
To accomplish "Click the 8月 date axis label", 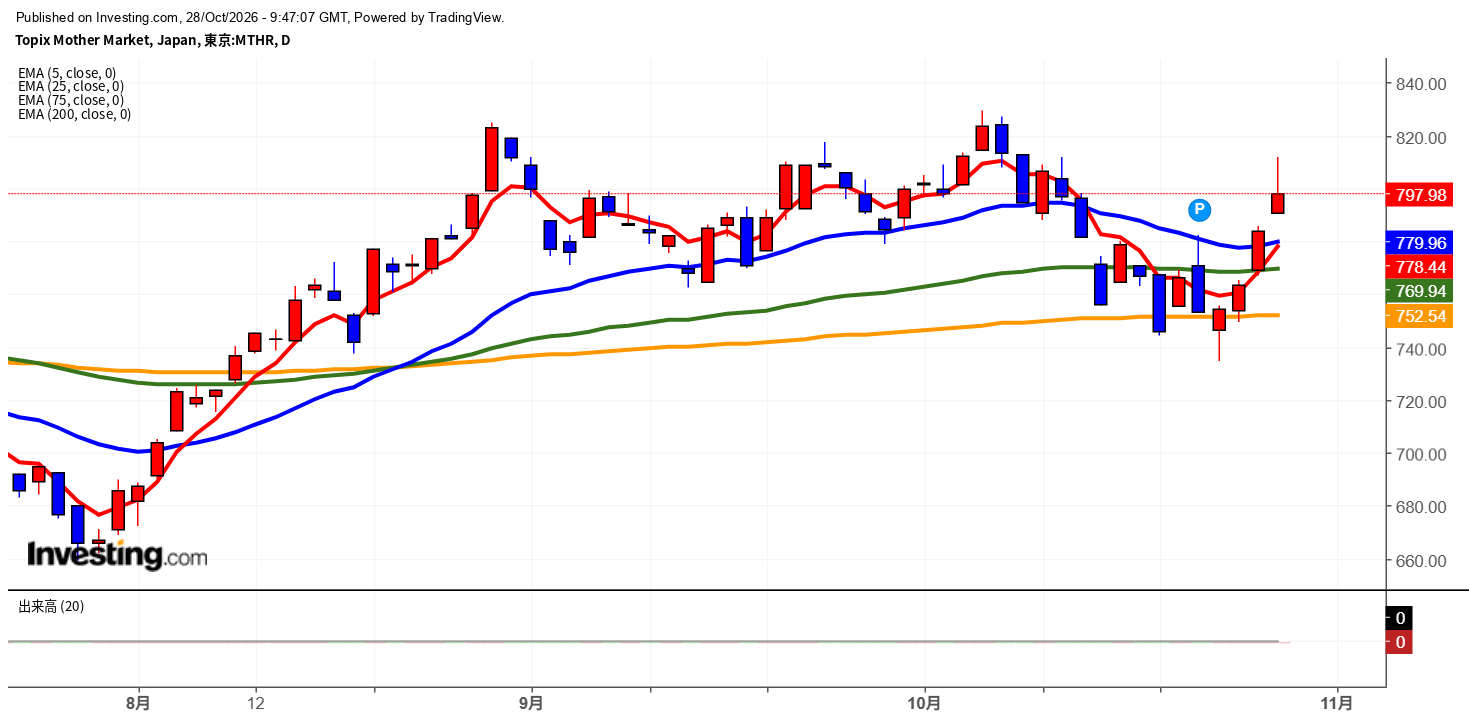I will (x=139, y=703).
